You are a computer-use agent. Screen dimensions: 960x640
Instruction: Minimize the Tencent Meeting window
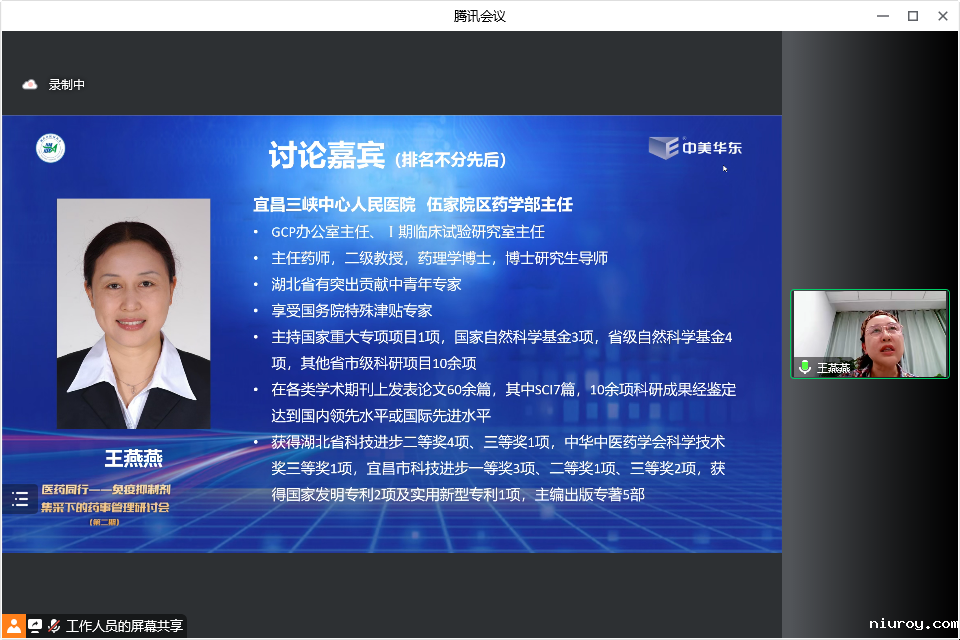[x=883, y=15]
